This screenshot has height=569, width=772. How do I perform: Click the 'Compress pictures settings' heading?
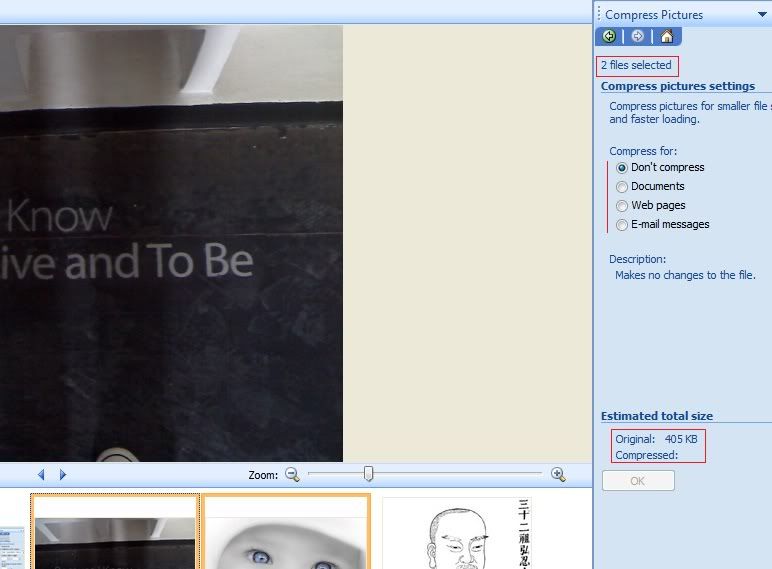(x=677, y=86)
